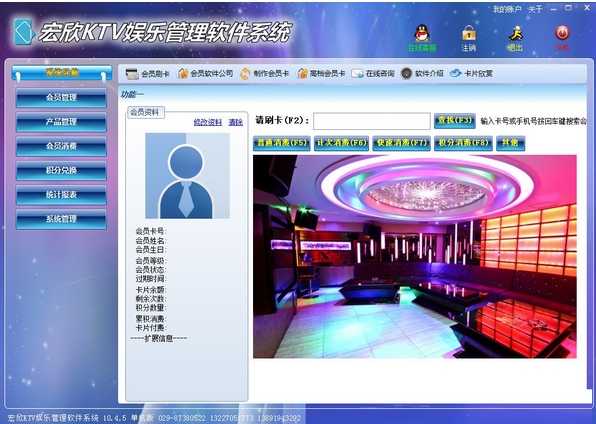
Task: Open 软件介绍 toolbar item
Action: [422, 73]
